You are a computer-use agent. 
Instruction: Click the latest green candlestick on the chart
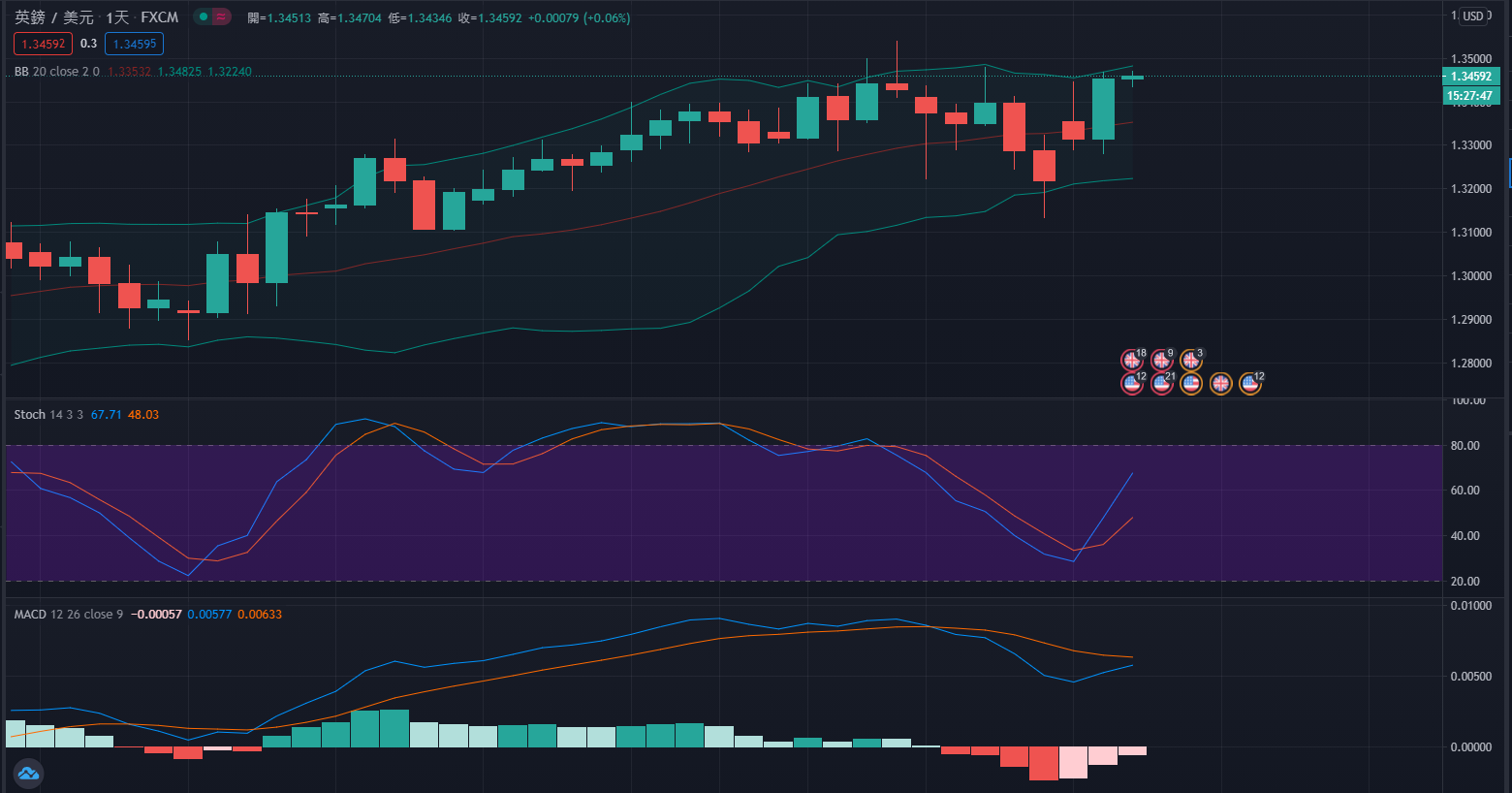tap(1103, 109)
